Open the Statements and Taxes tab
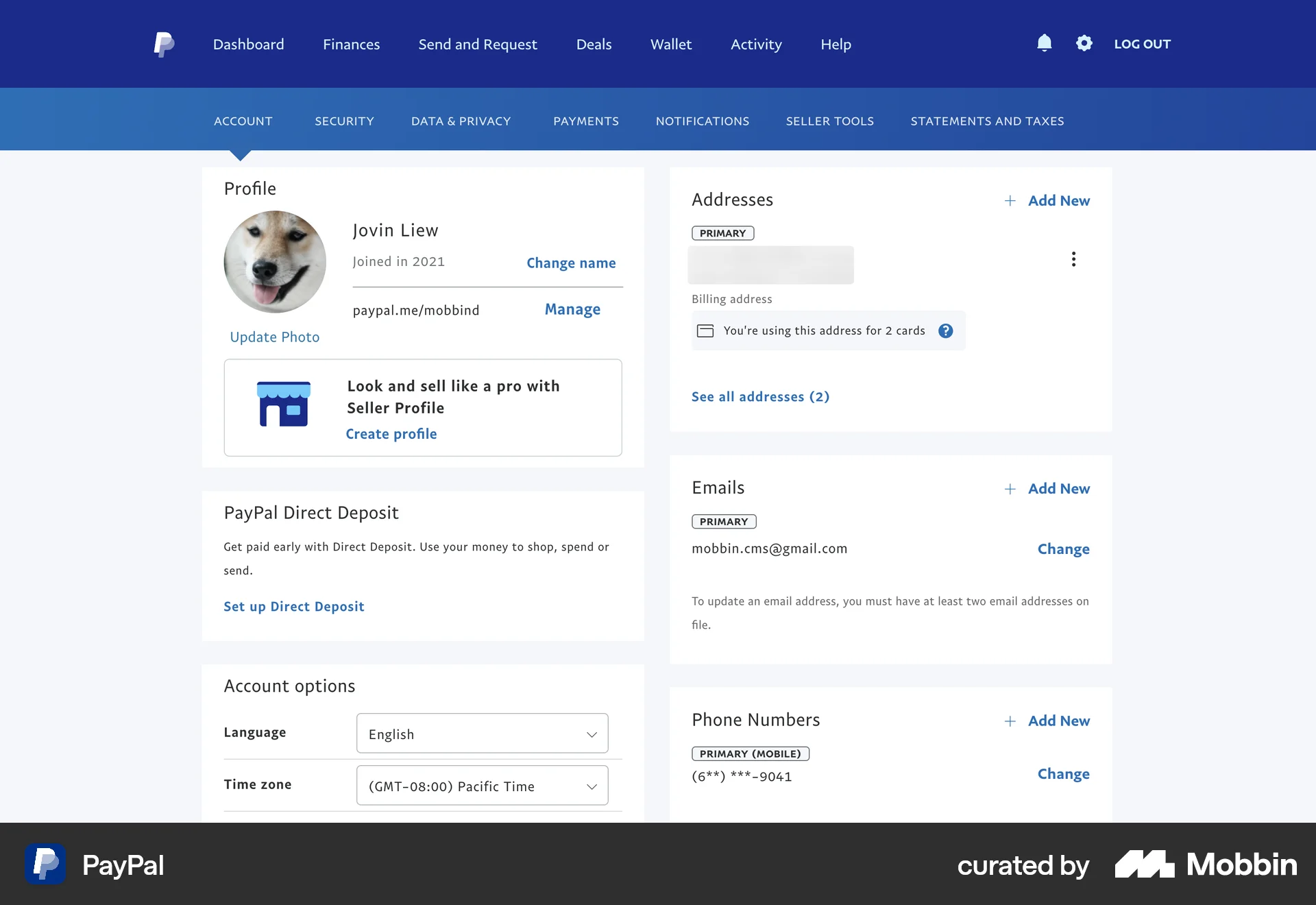The width and height of the screenshot is (1316, 905). (987, 121)
